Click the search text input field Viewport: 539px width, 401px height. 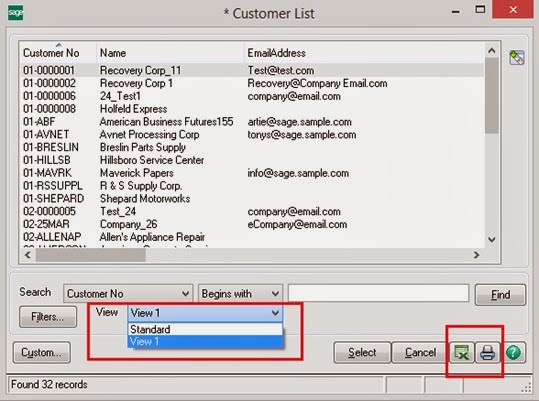(378, 293)
